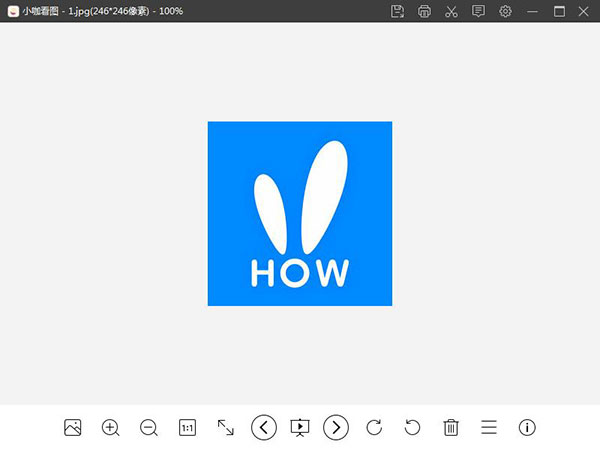Go to next image

tap(336, 427)
